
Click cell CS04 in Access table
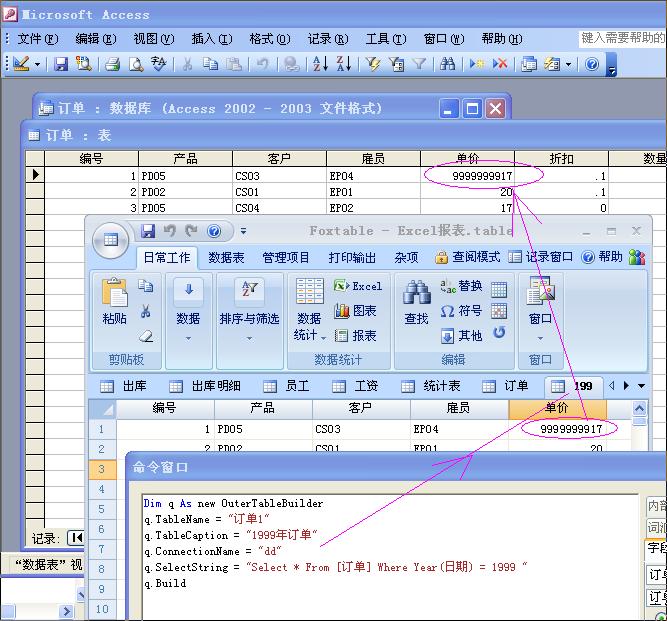(x=279, y=208)
